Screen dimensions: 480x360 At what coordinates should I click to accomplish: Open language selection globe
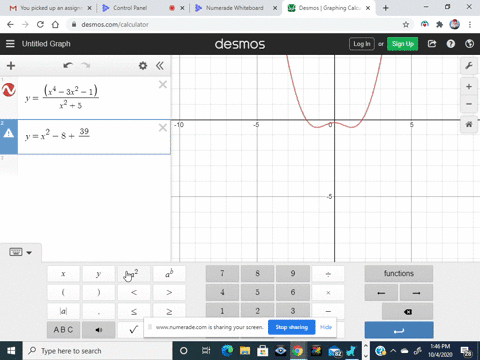pyautogui.click(x=469, y=44)
